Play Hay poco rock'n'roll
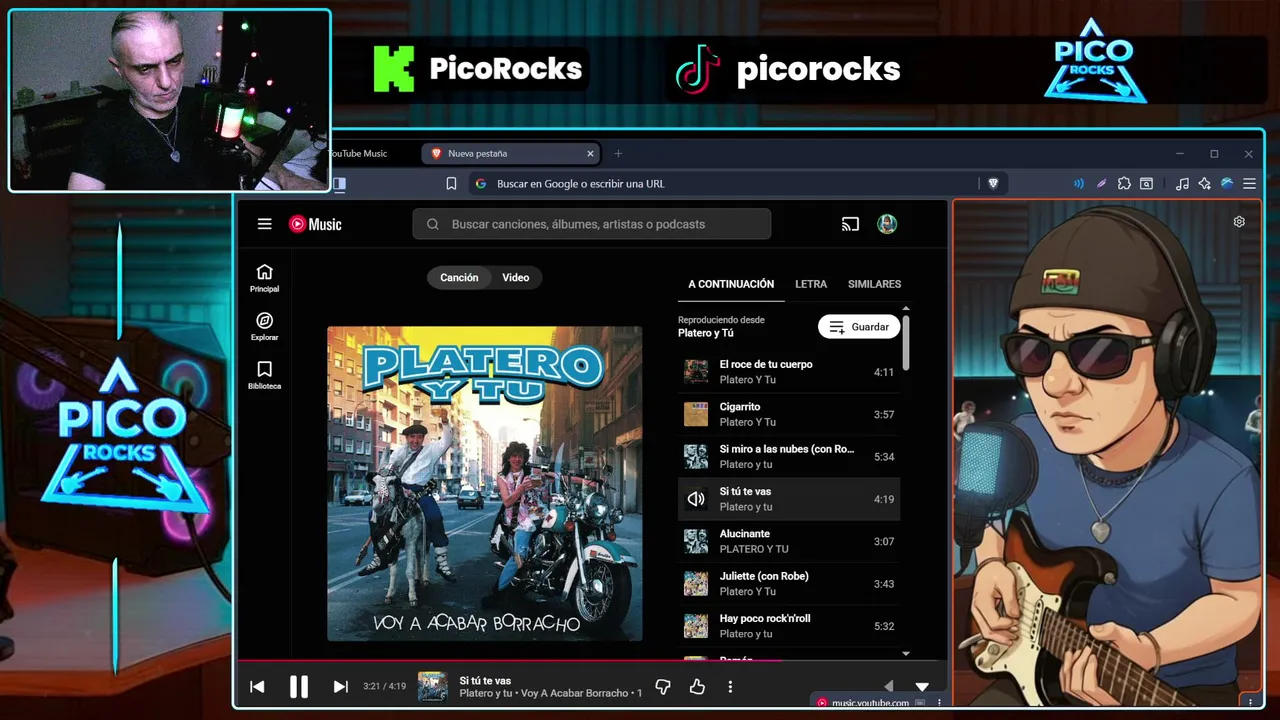The height and width of the screenshot is (720, 1280). [789, 626]
